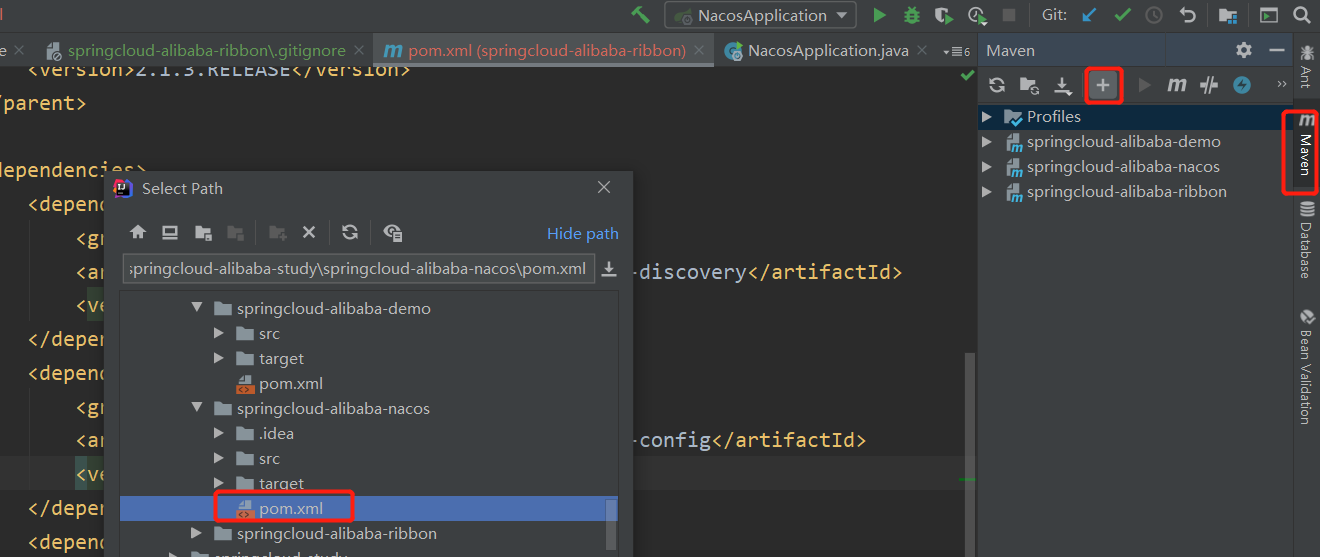Click Delete X icon in Select Path
Viewport: 1320px width, 557px height.
pos(309,232)
